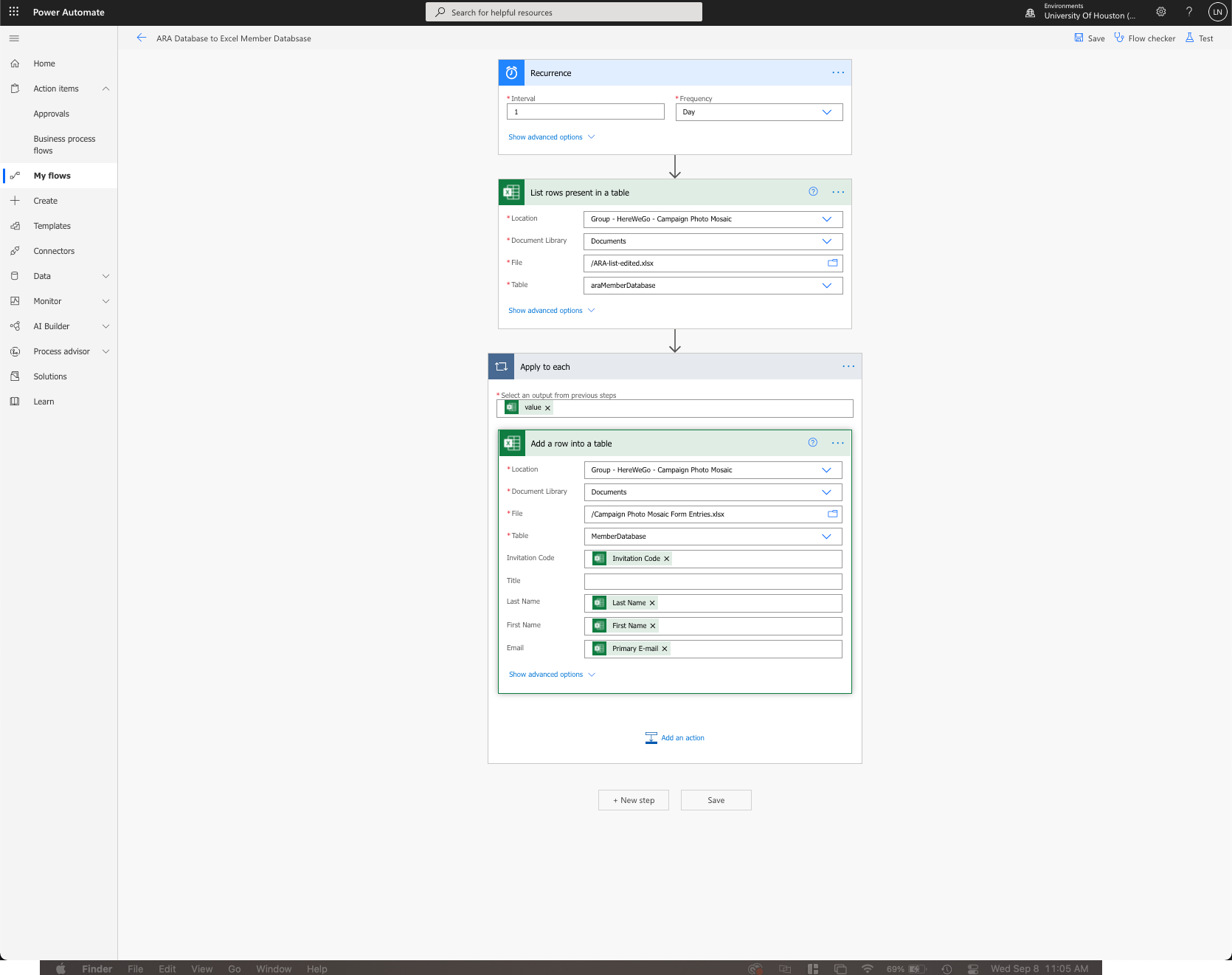The image size is (1232, 975).
Task: Open the My flows section
Action: (52, 175)
